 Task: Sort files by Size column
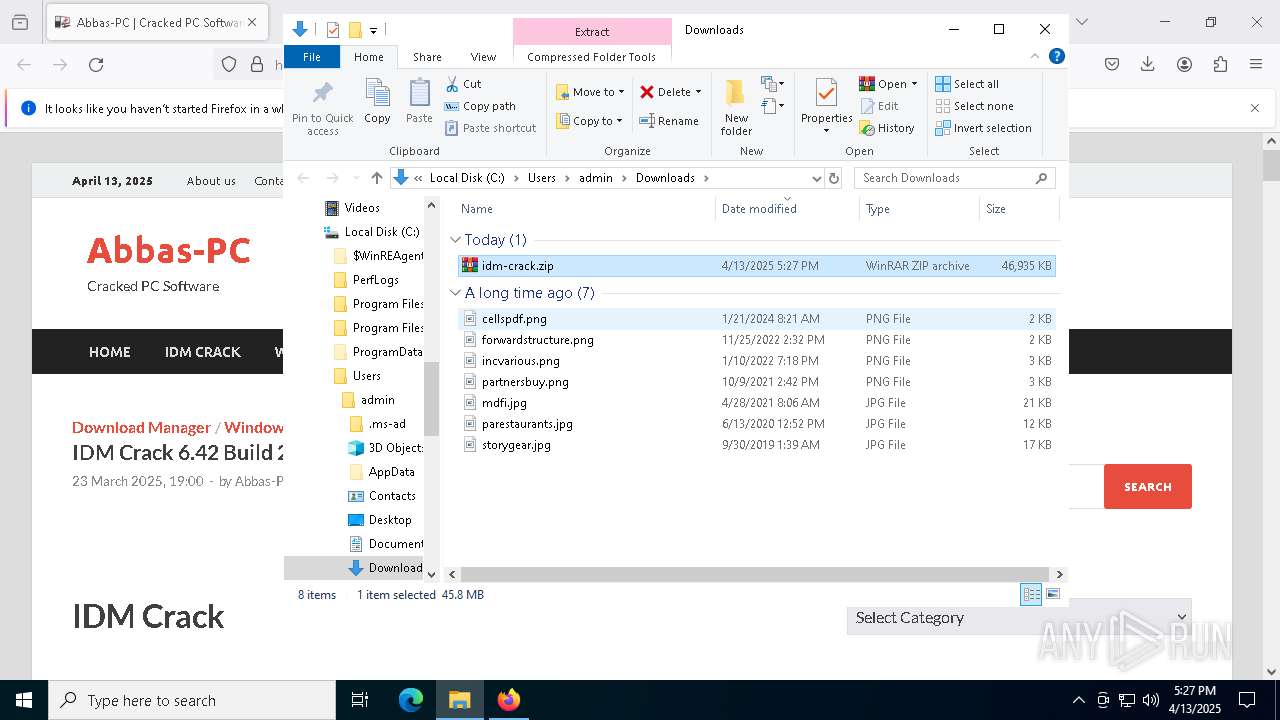pos(1017,209)
